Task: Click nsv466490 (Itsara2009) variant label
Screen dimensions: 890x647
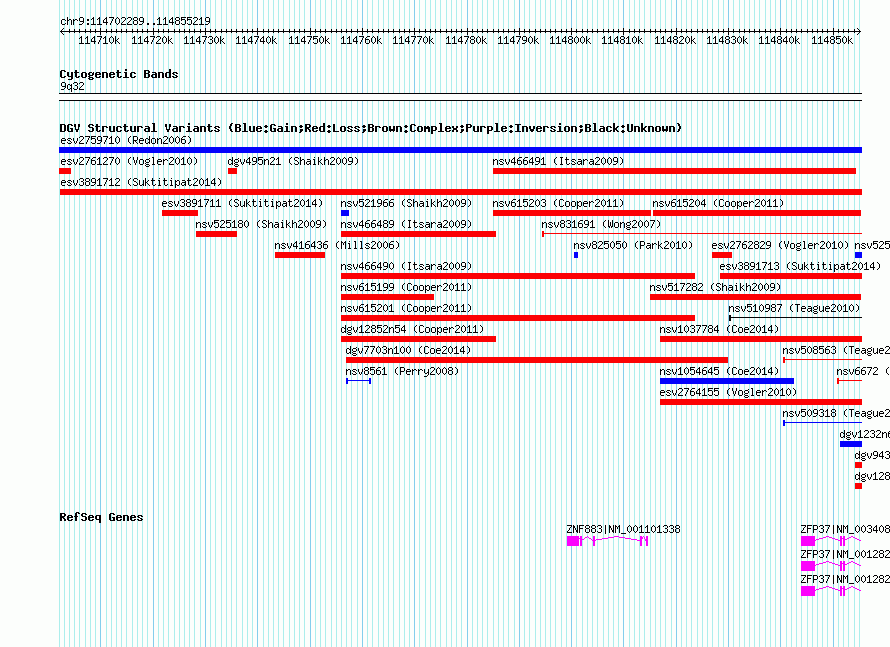Action: [406, 266]
